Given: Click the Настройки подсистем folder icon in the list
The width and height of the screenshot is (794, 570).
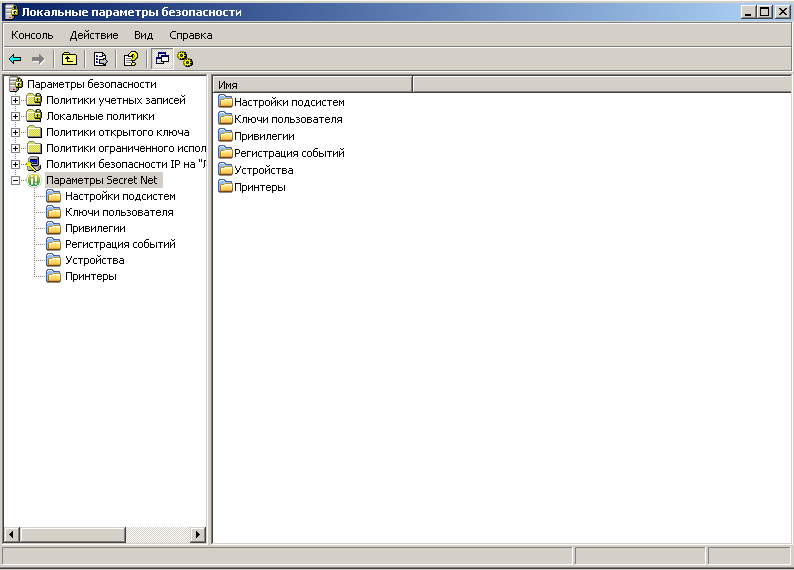Looking at the screenshot, I should coord(225,101).
